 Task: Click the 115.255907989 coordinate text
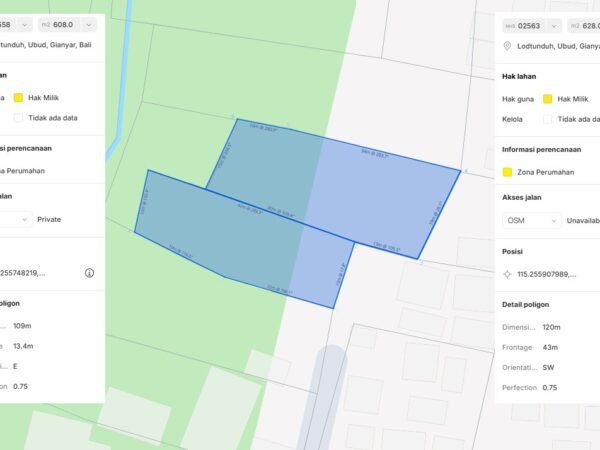tap(551, 273)
